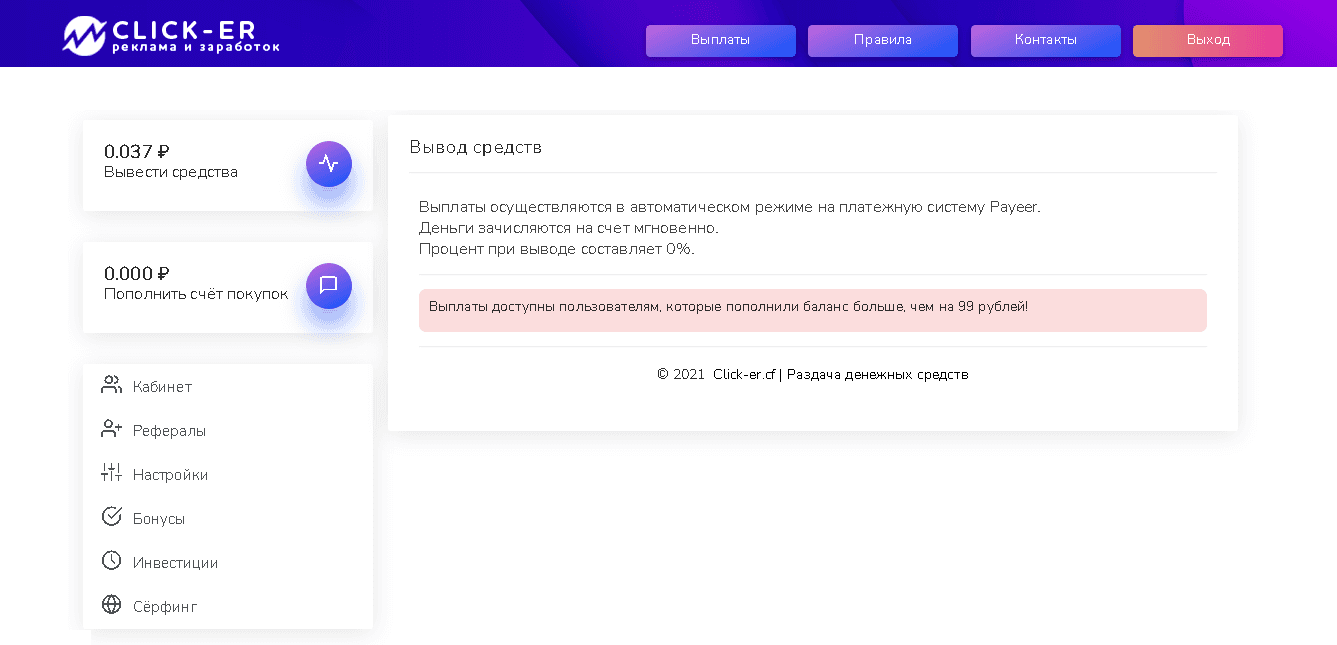This screenshot has height=645, width=1337.
Task: Click the Инвестиции clock icon
Action: [x=111, y=561]
